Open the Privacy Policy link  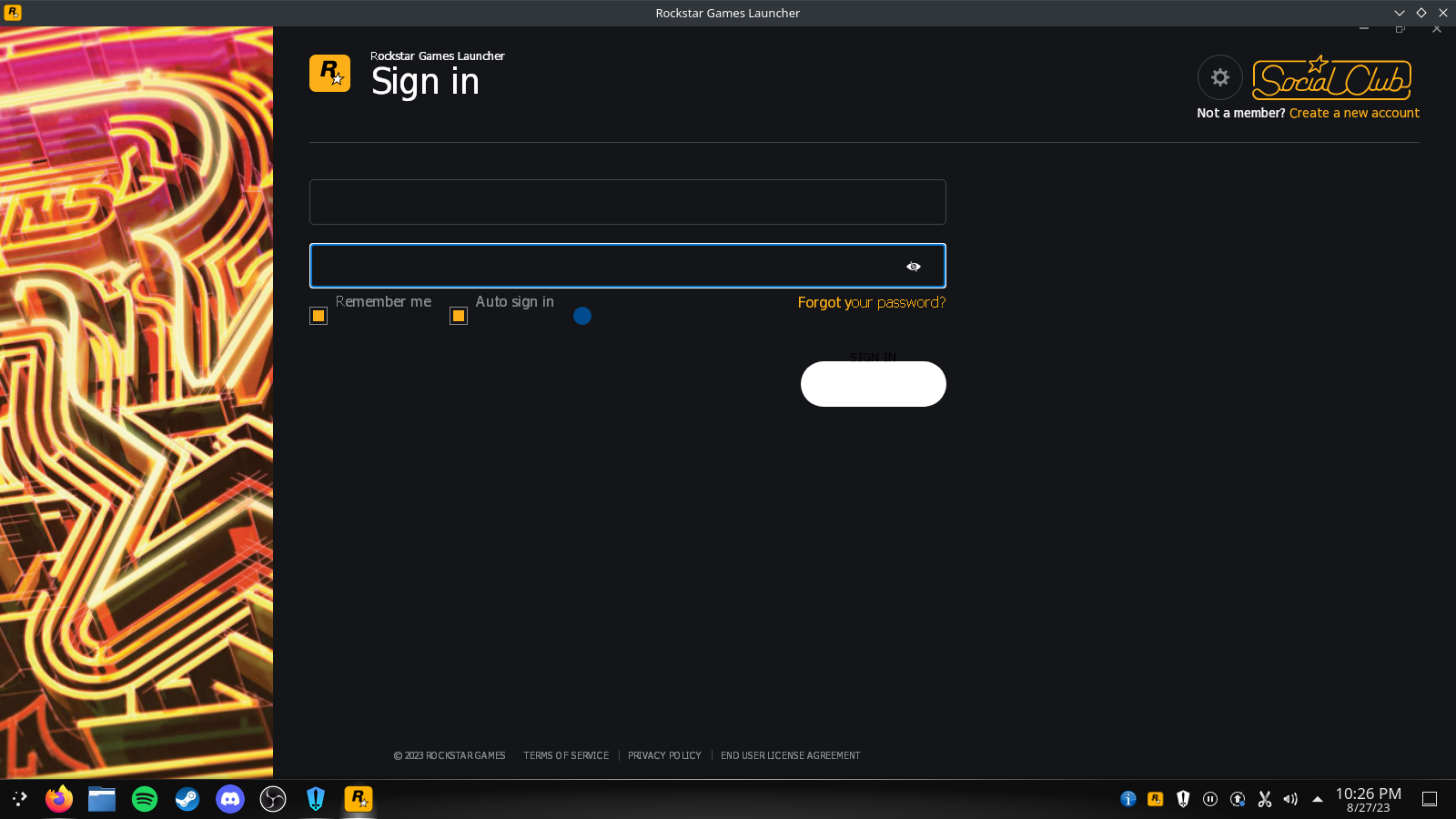pyautogui.click(x=664, y=755)
